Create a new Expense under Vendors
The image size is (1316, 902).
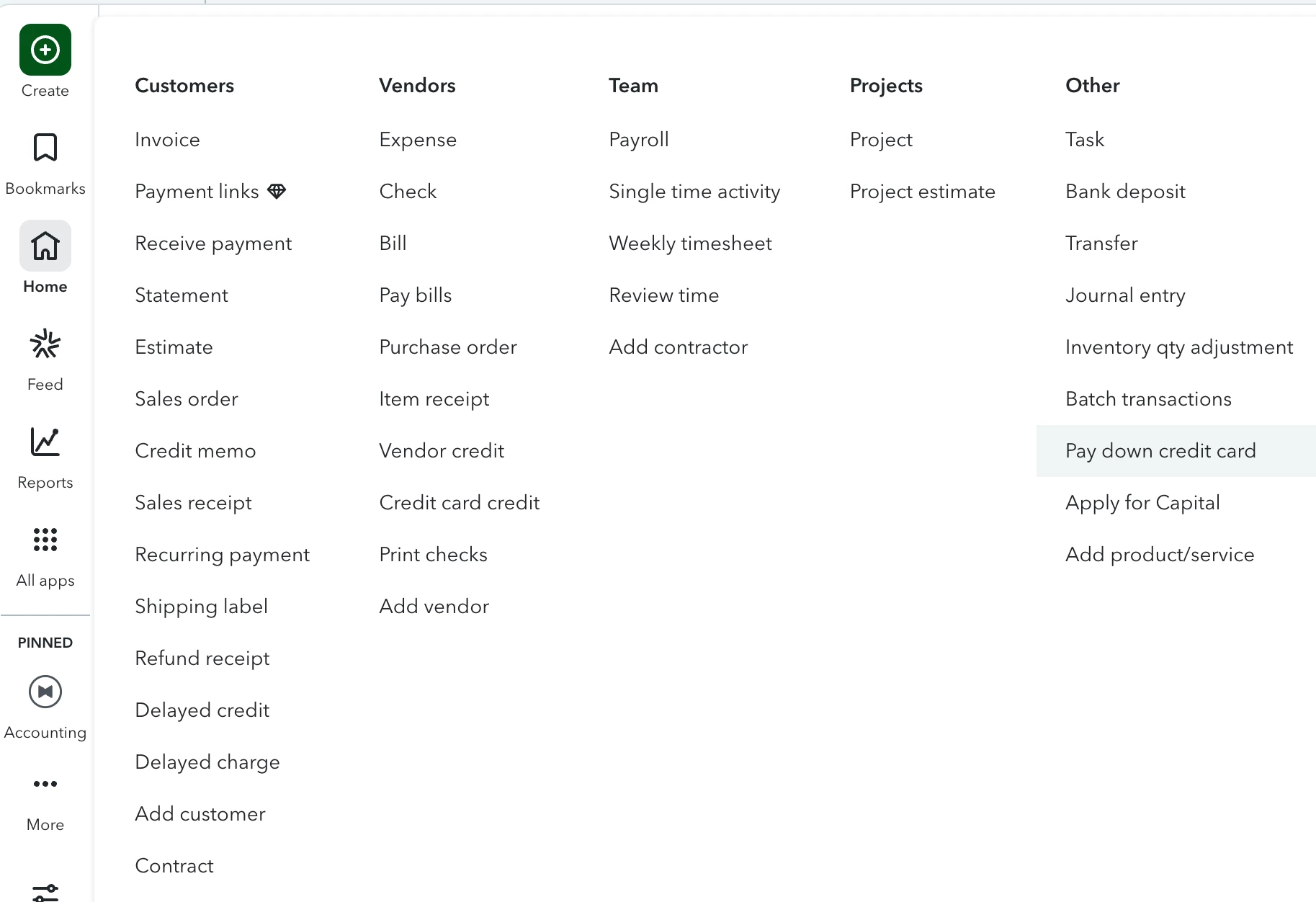418,140
